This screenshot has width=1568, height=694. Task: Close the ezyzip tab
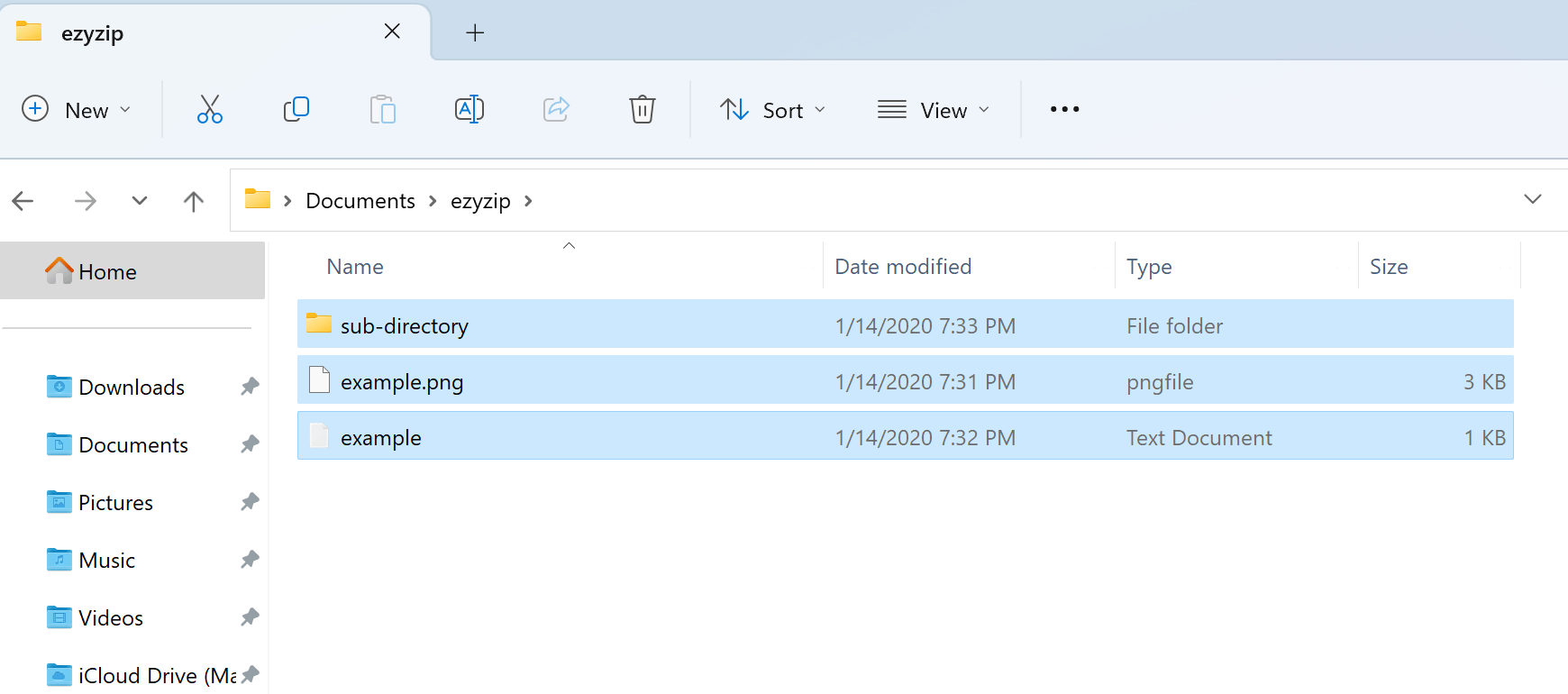pos(392,32)
